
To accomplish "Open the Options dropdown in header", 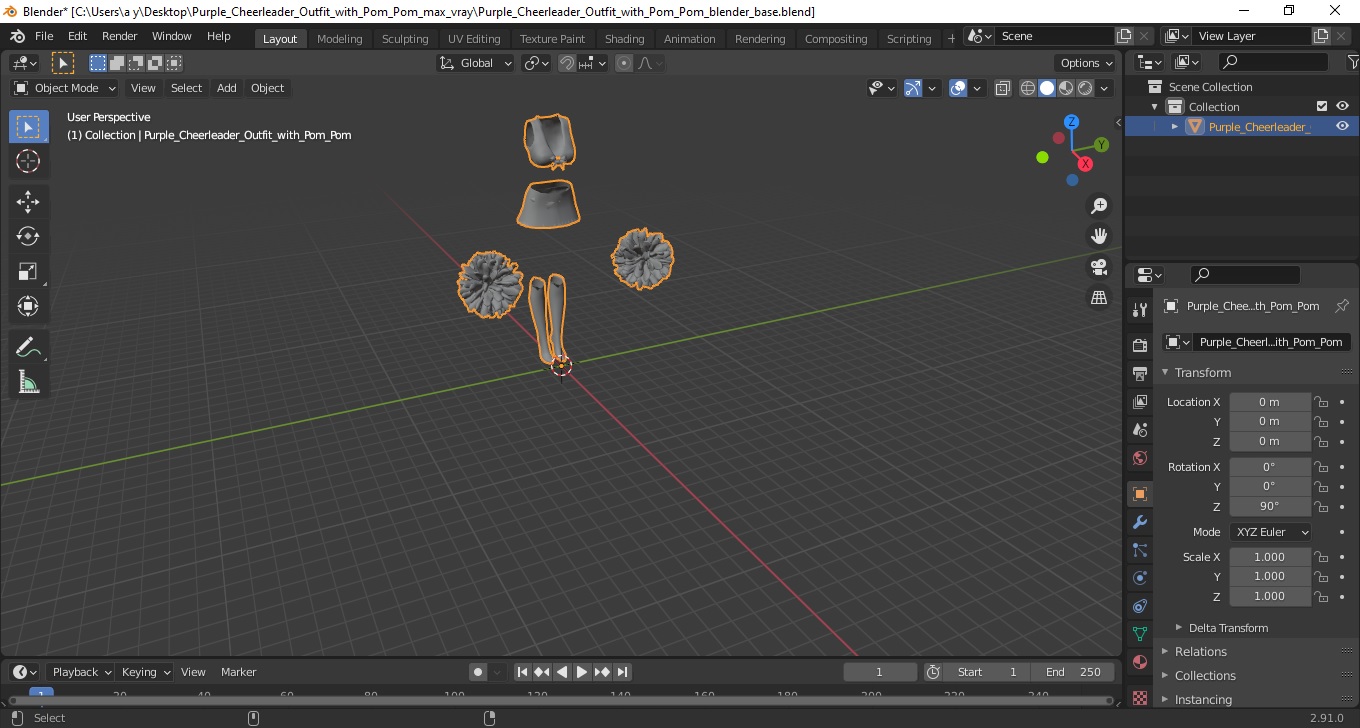I will (1087, 63).
